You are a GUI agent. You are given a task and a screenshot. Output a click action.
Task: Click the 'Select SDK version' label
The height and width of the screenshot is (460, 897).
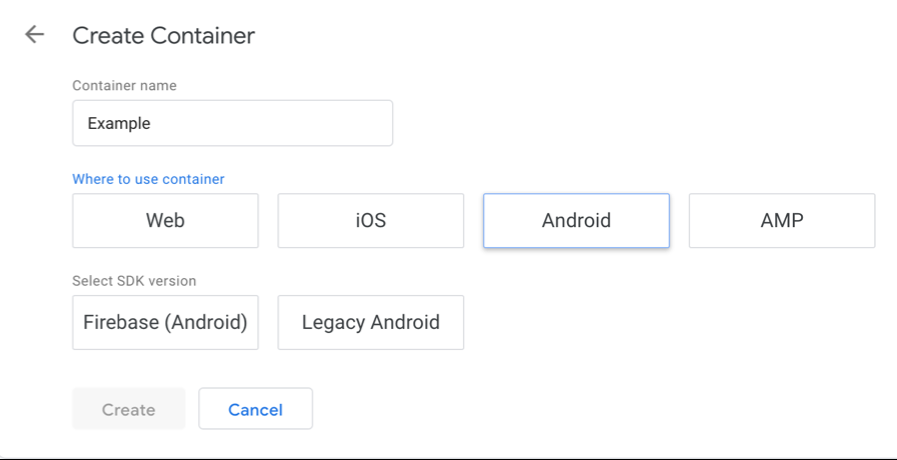coord(134,281)
